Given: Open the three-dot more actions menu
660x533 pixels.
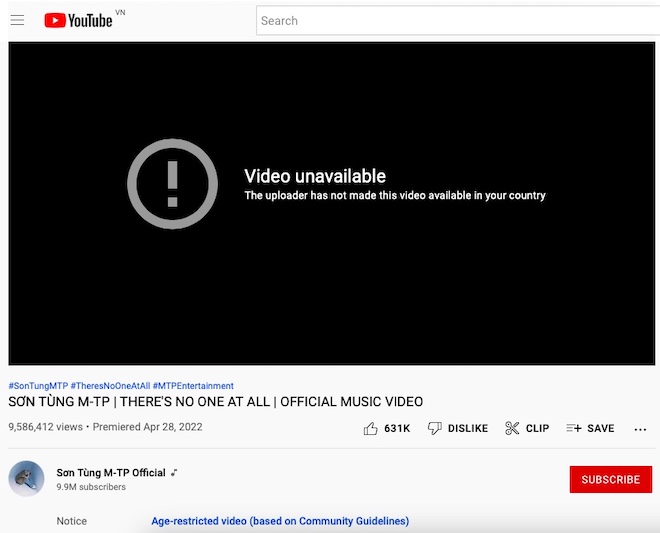Looking at the screenshot, I should coord(640,429).
